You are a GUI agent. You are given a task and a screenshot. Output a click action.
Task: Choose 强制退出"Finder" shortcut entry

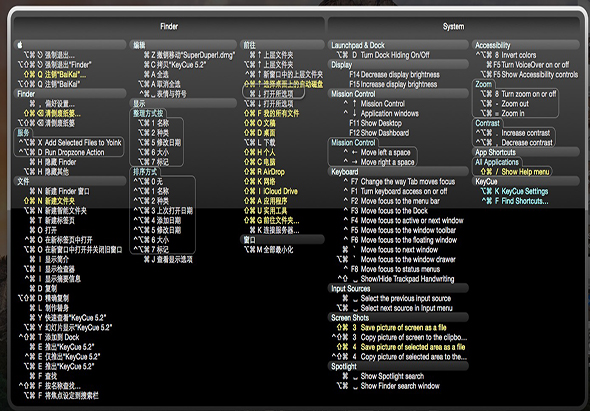point(54,65)
